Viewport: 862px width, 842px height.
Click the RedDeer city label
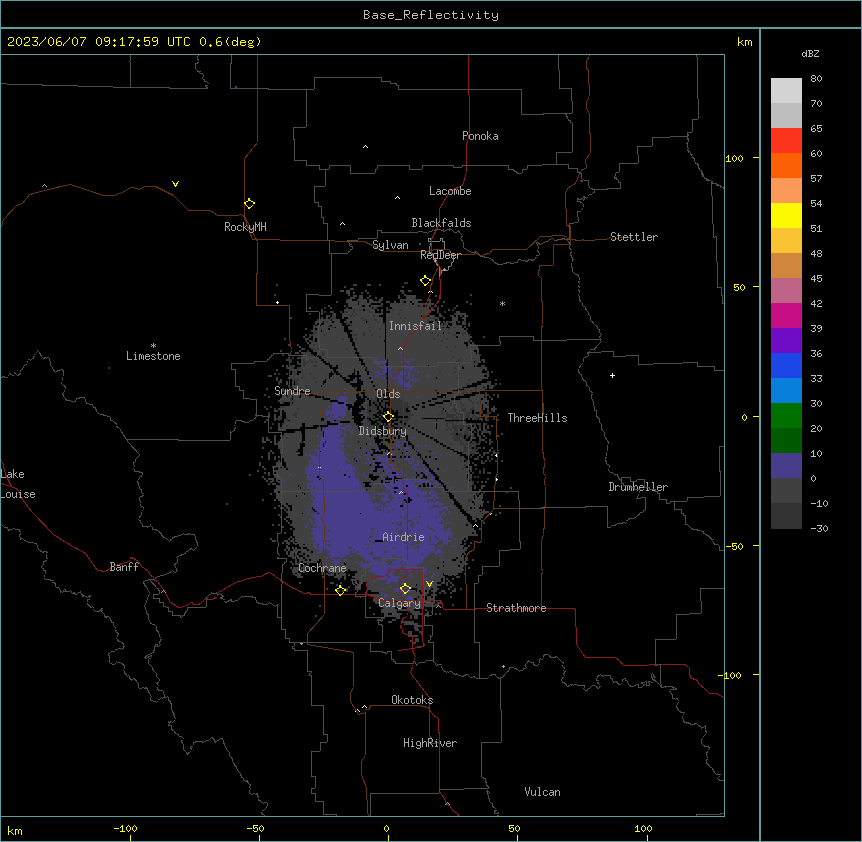[x=441, y=255]
